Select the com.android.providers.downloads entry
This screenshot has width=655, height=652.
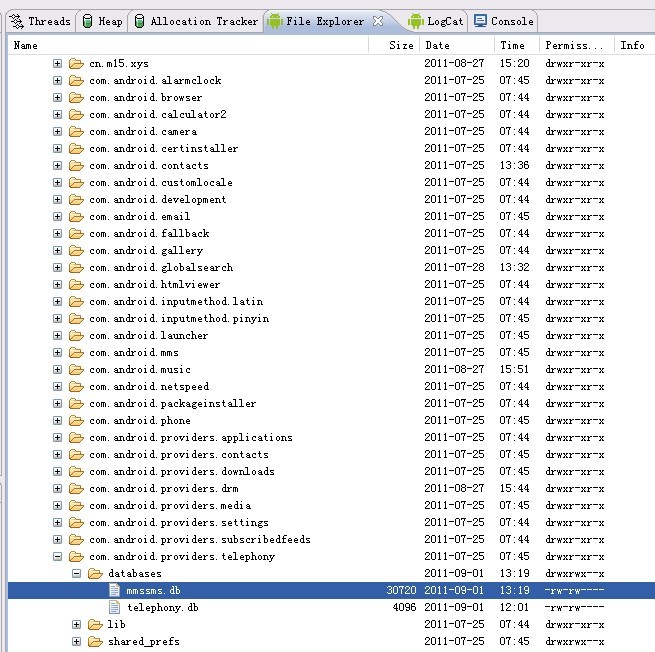coord(182,472)
